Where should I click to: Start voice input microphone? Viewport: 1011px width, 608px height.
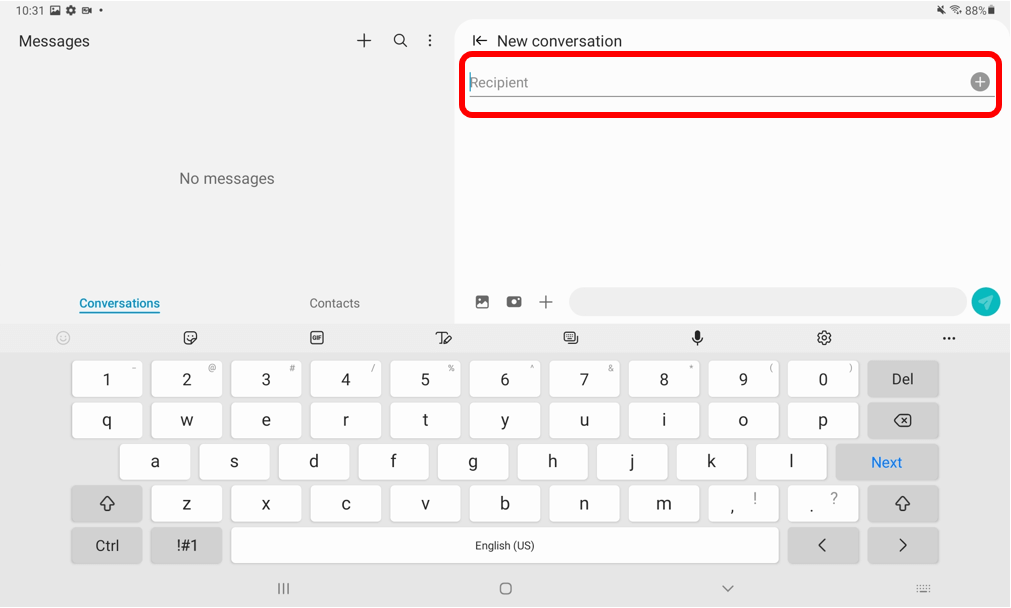pyautogui.click(x=697, y=338)
